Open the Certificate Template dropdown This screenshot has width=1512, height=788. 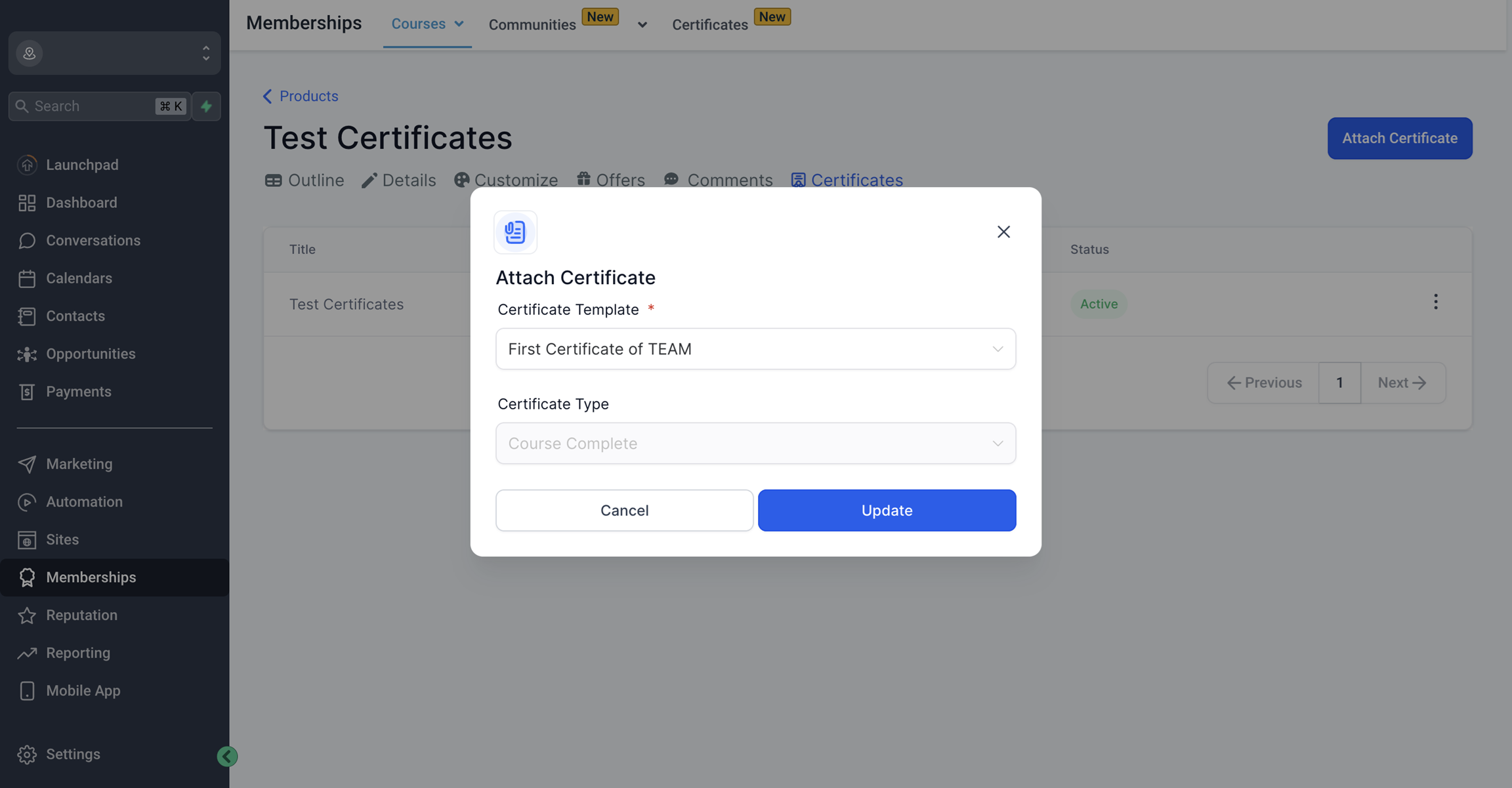(x=755, y=349)
